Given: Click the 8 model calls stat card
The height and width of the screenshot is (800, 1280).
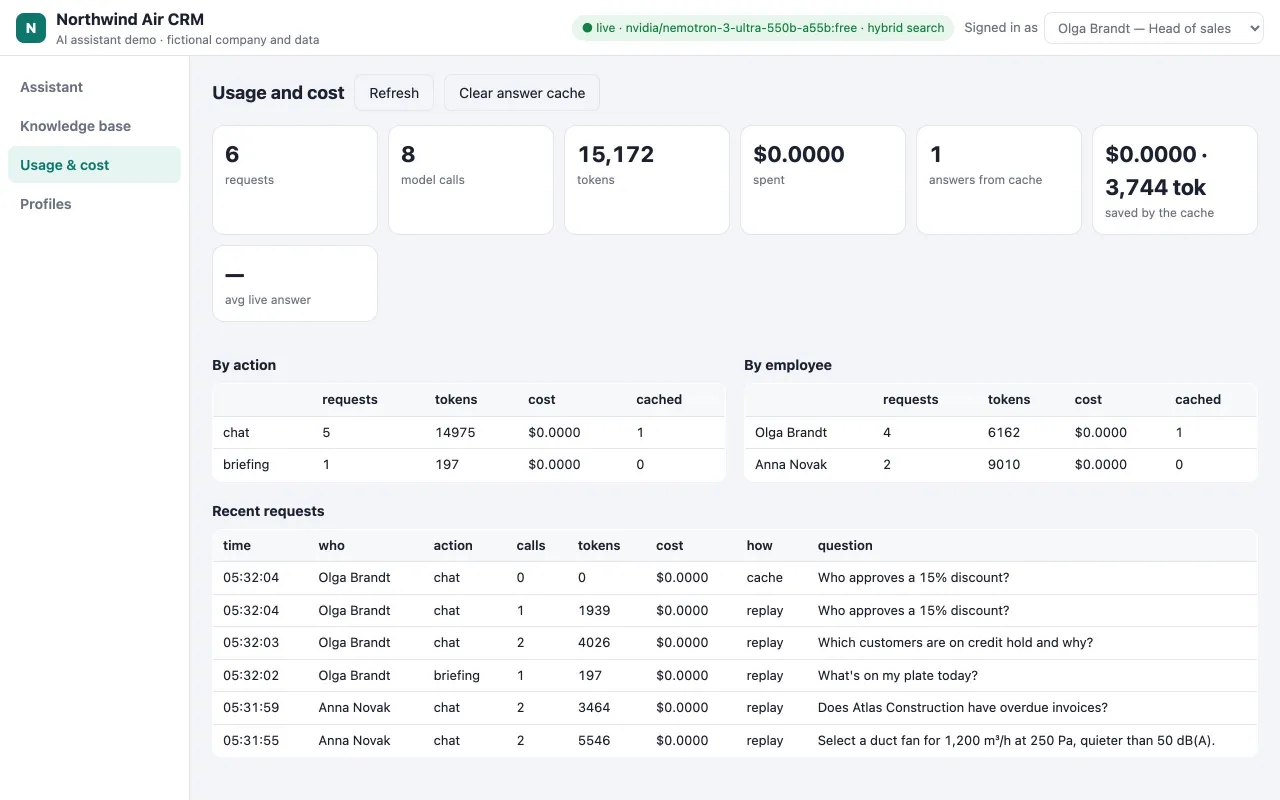Looking at the screenshot, I should click(x=471, y=180).
